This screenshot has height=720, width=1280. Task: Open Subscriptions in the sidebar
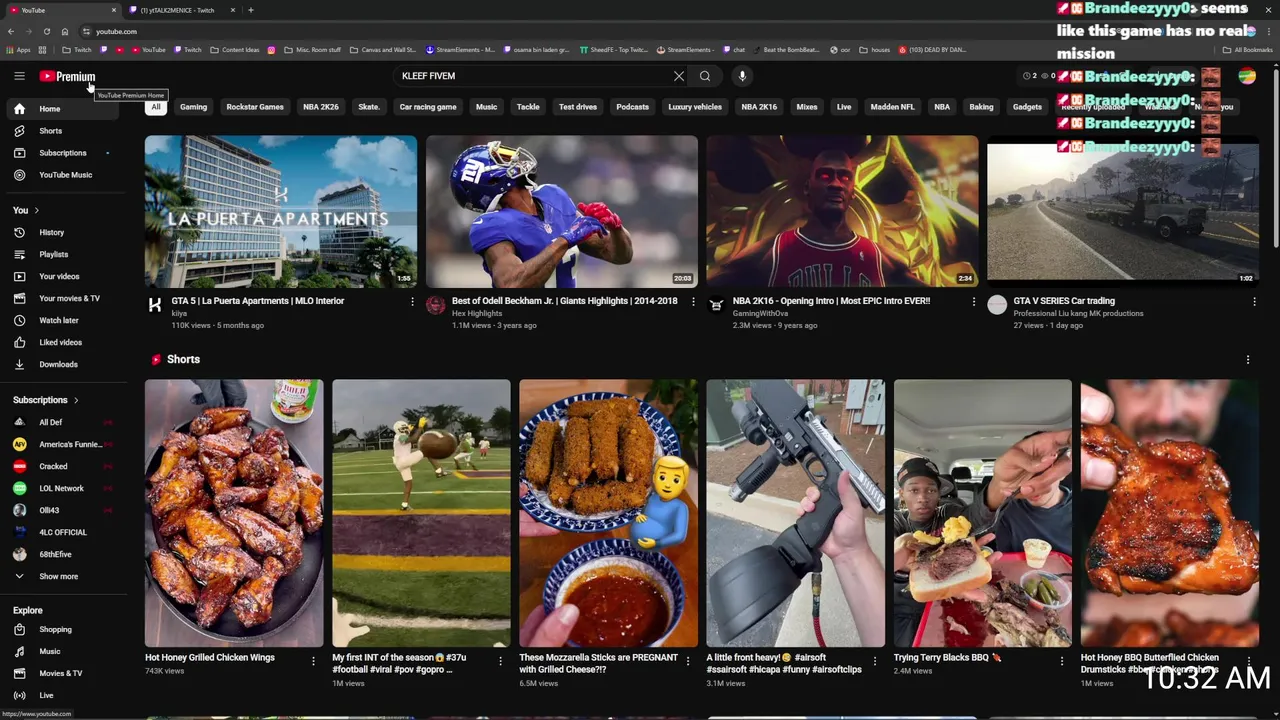(x=64, y=153)
